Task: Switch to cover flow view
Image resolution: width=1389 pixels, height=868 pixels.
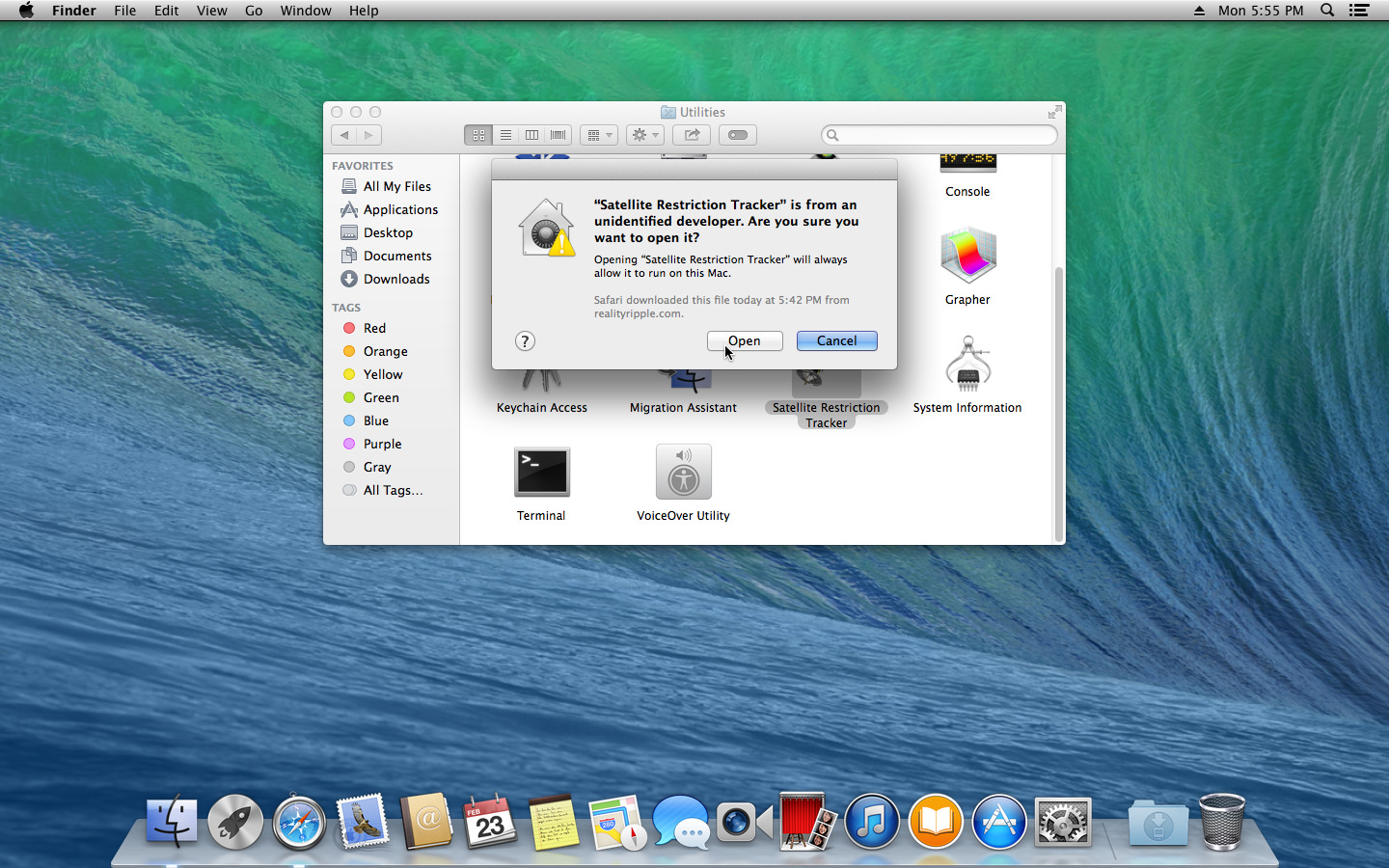Action: pyautogui.click(x=558, y=135)
